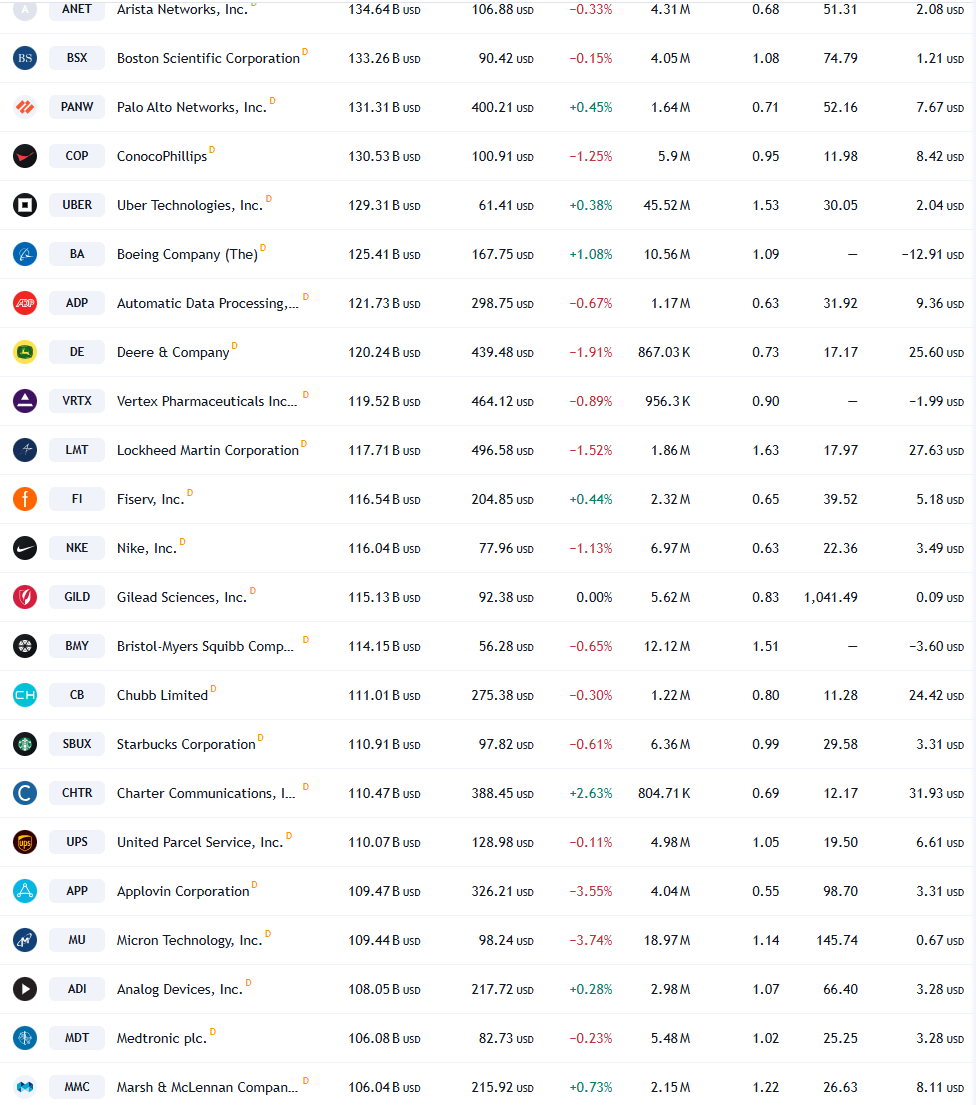
Task: Open the BSX ticker symbol
Action: click(77, 58)
